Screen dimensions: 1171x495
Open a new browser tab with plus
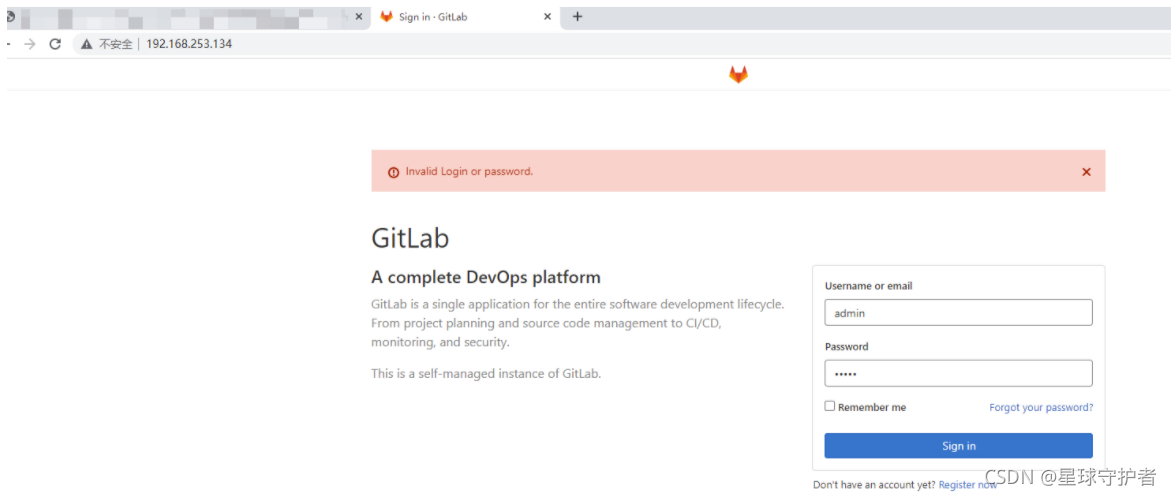(x=577, y=16)
